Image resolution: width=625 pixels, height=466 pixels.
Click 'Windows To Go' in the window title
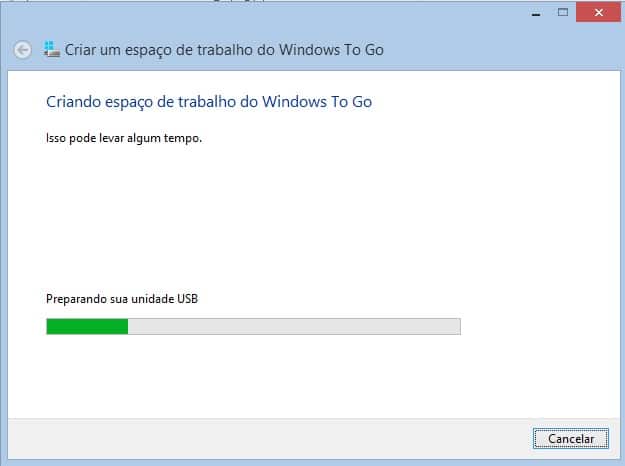click(331, 50)
